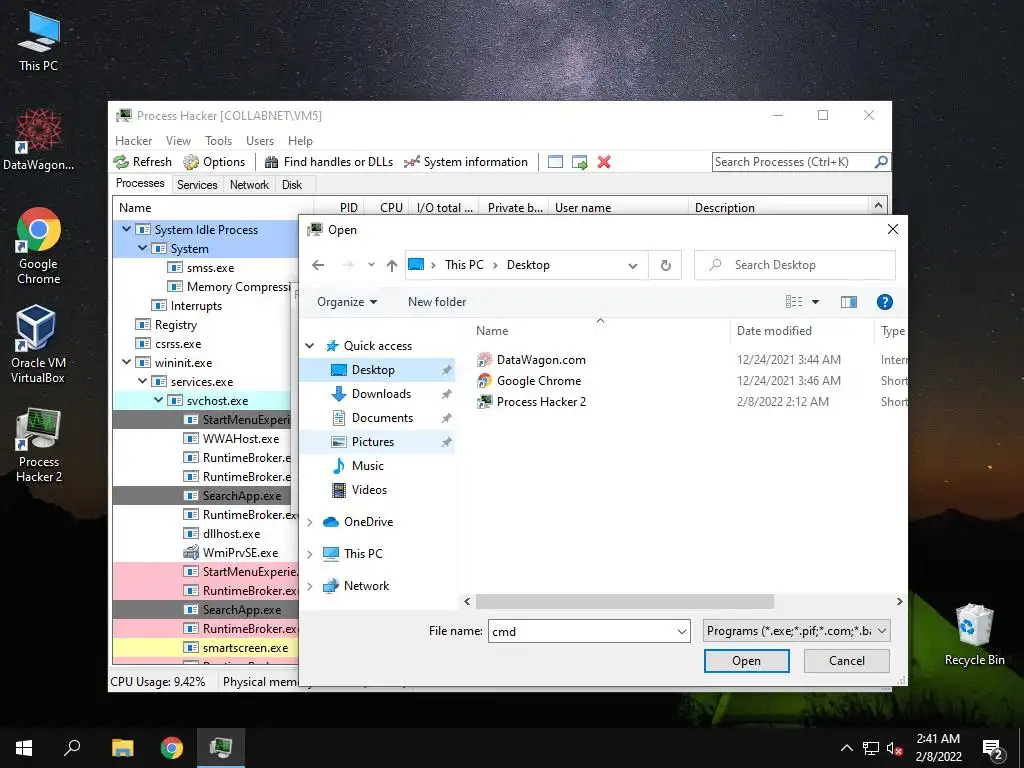Open the view options dropdown arrow

click(816, 302)
